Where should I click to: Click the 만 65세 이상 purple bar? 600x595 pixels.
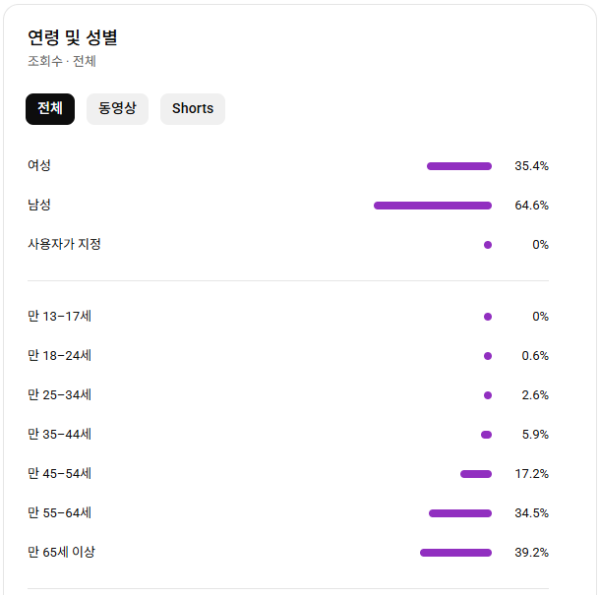(456, 552)
